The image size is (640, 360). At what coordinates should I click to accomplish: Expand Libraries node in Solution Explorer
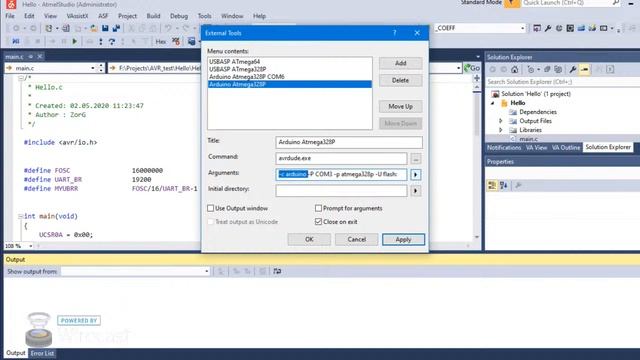pyautogui.click(x=501, y=130)
